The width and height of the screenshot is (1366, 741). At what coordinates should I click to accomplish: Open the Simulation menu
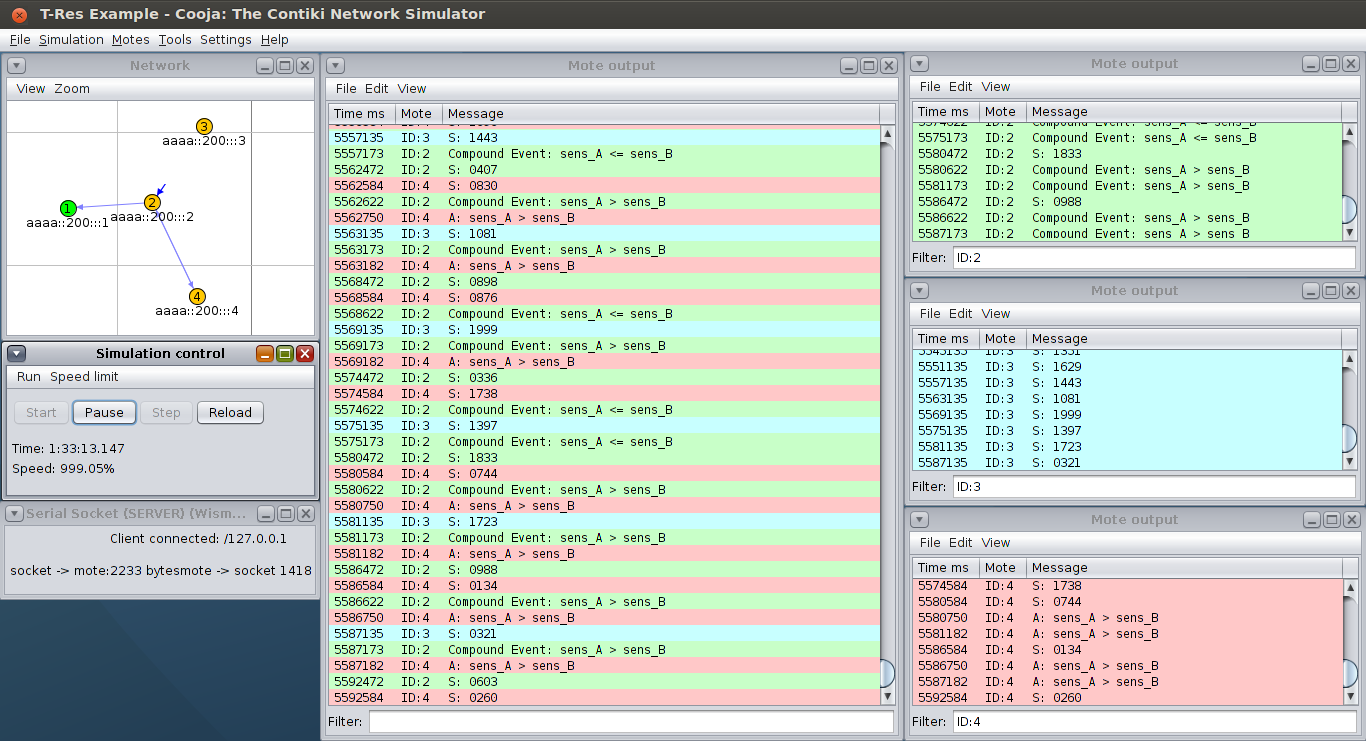tap(71, 40)
